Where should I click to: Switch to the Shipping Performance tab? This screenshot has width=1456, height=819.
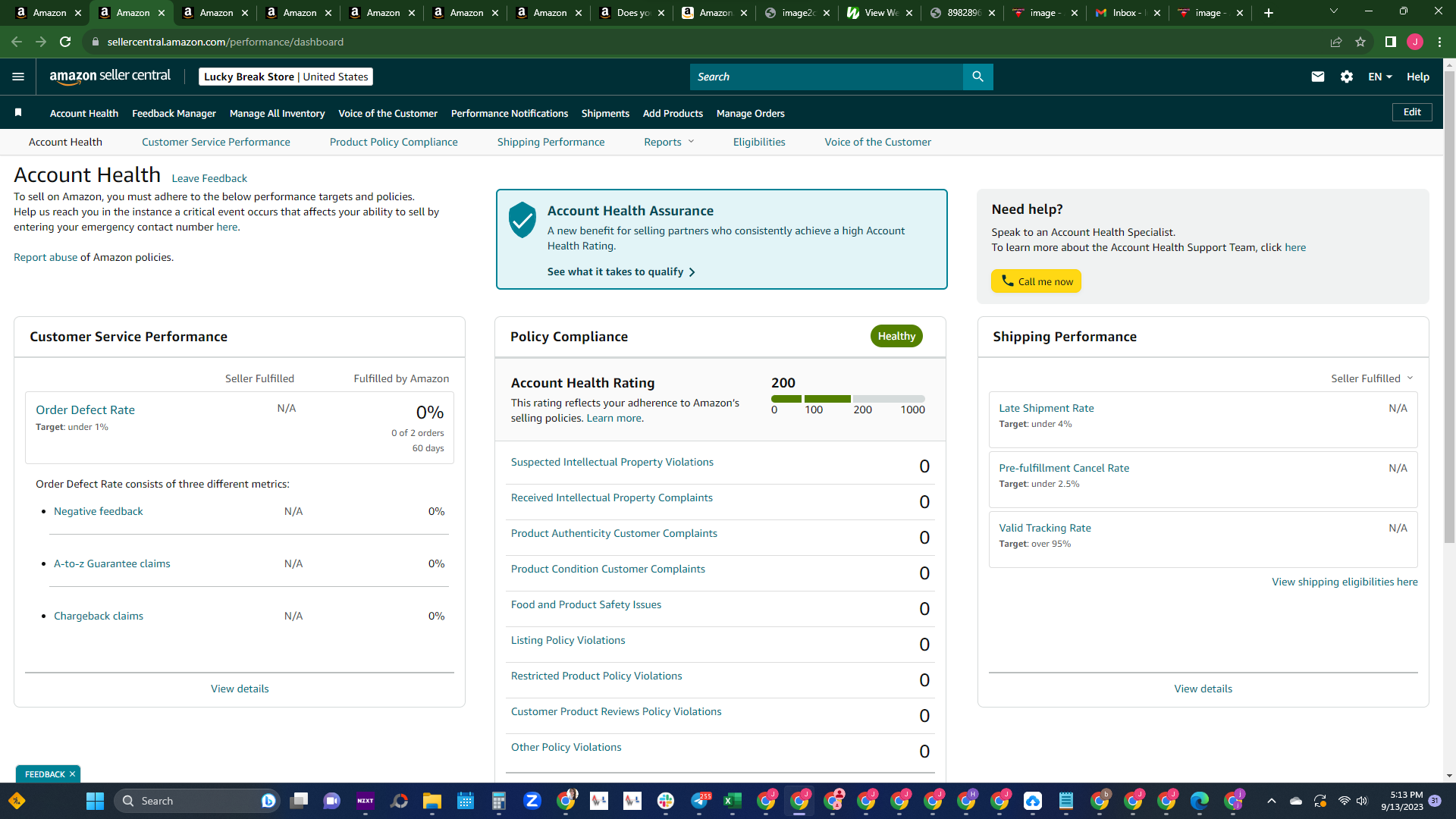(551, 142)
